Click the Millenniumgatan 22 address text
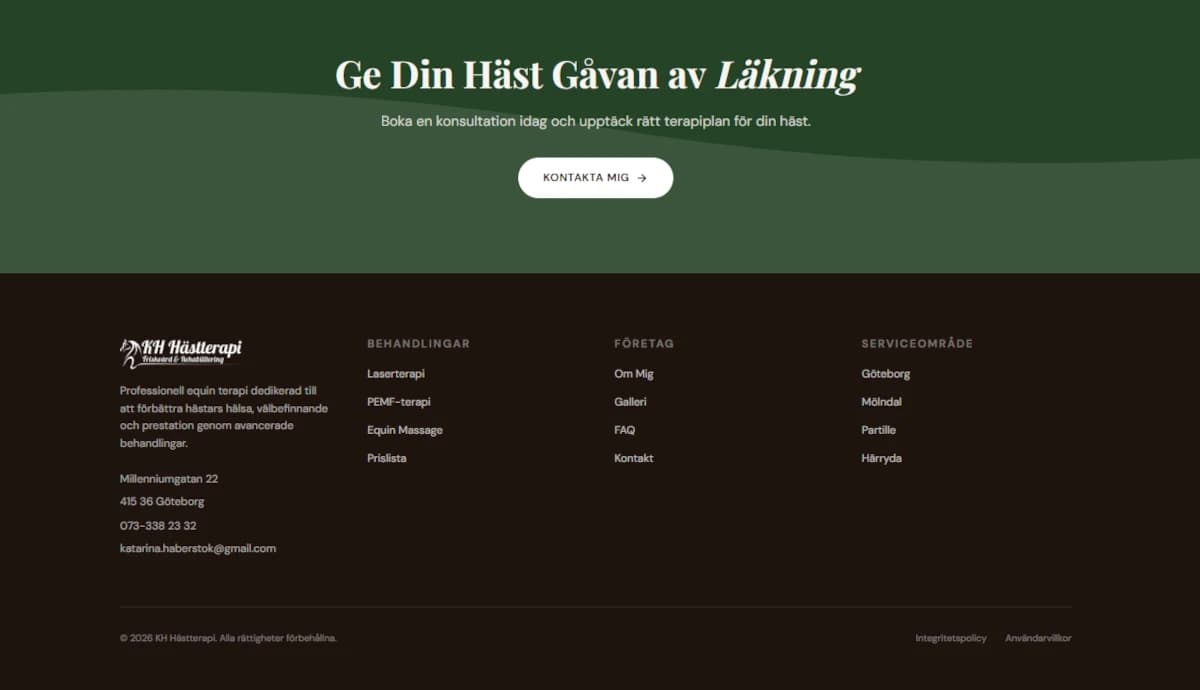Screen dimensions: 1200x690 click(x=169, y=479)
